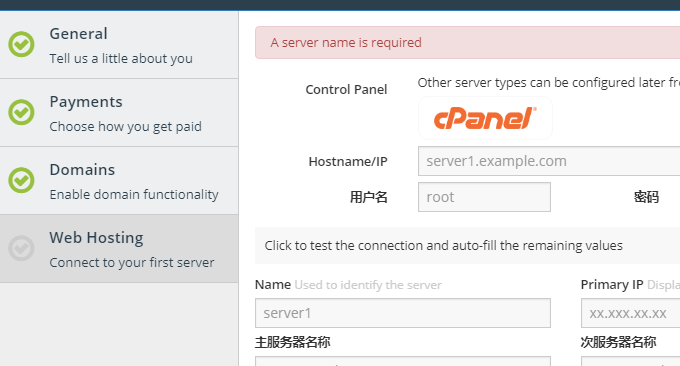Open the Payments setup step

[x=119, y=113]
